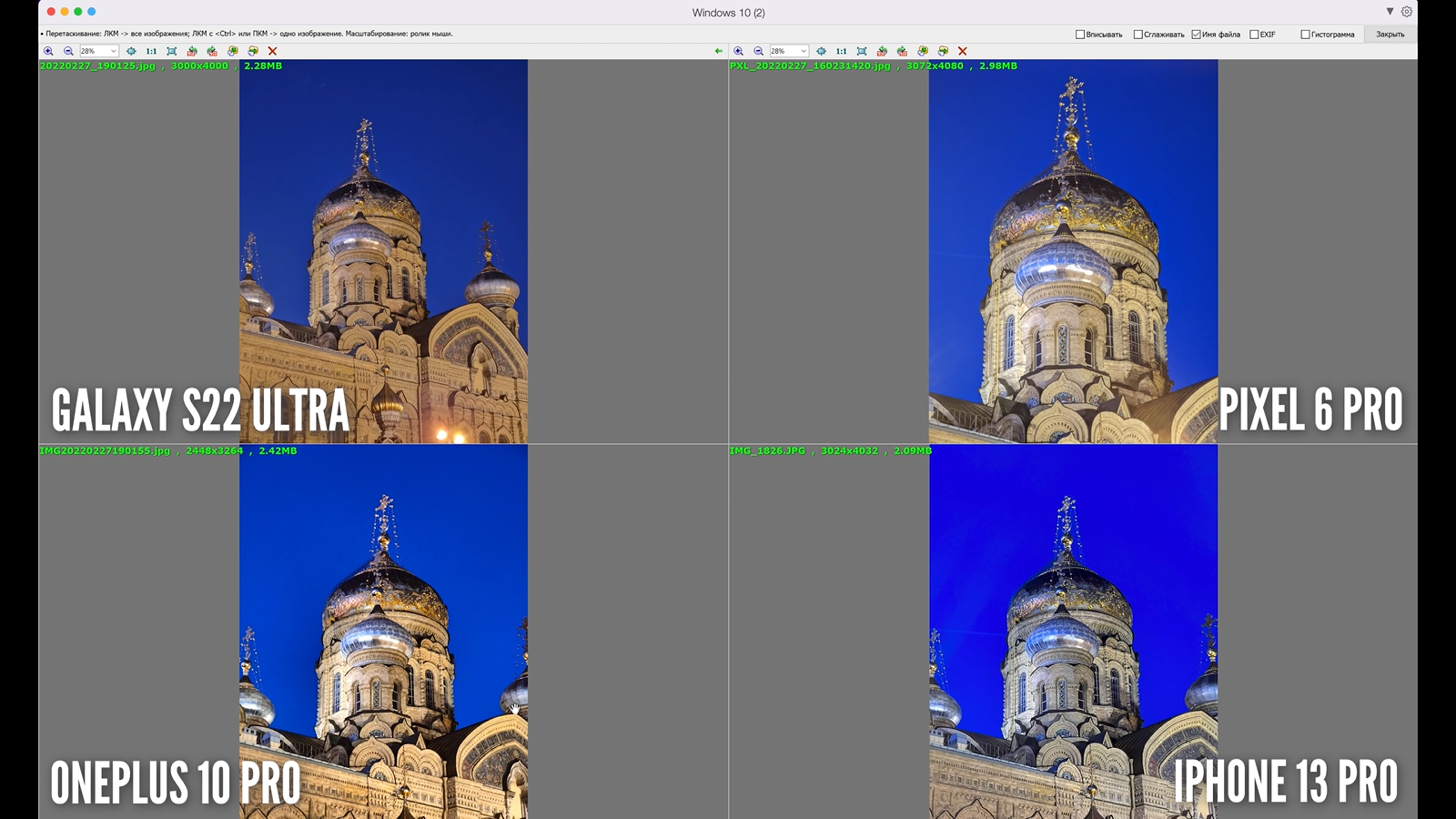
Task: Open left pane 28% zoom dropdown
Action: (x=113, y=51)
